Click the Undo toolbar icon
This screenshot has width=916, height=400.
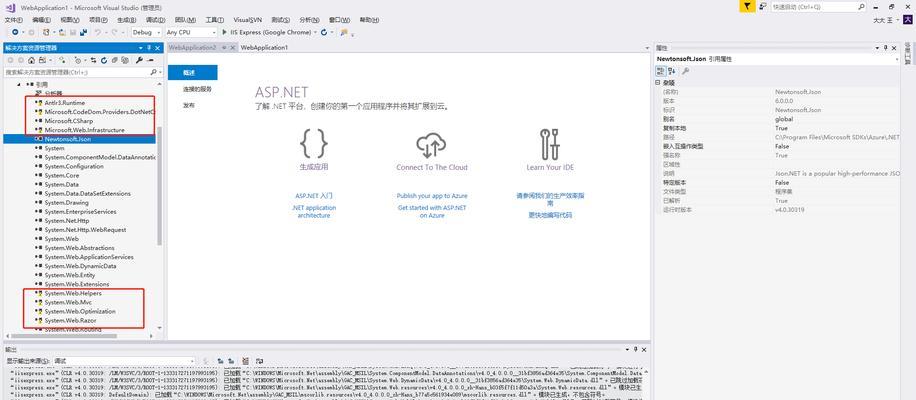[98, 32]
